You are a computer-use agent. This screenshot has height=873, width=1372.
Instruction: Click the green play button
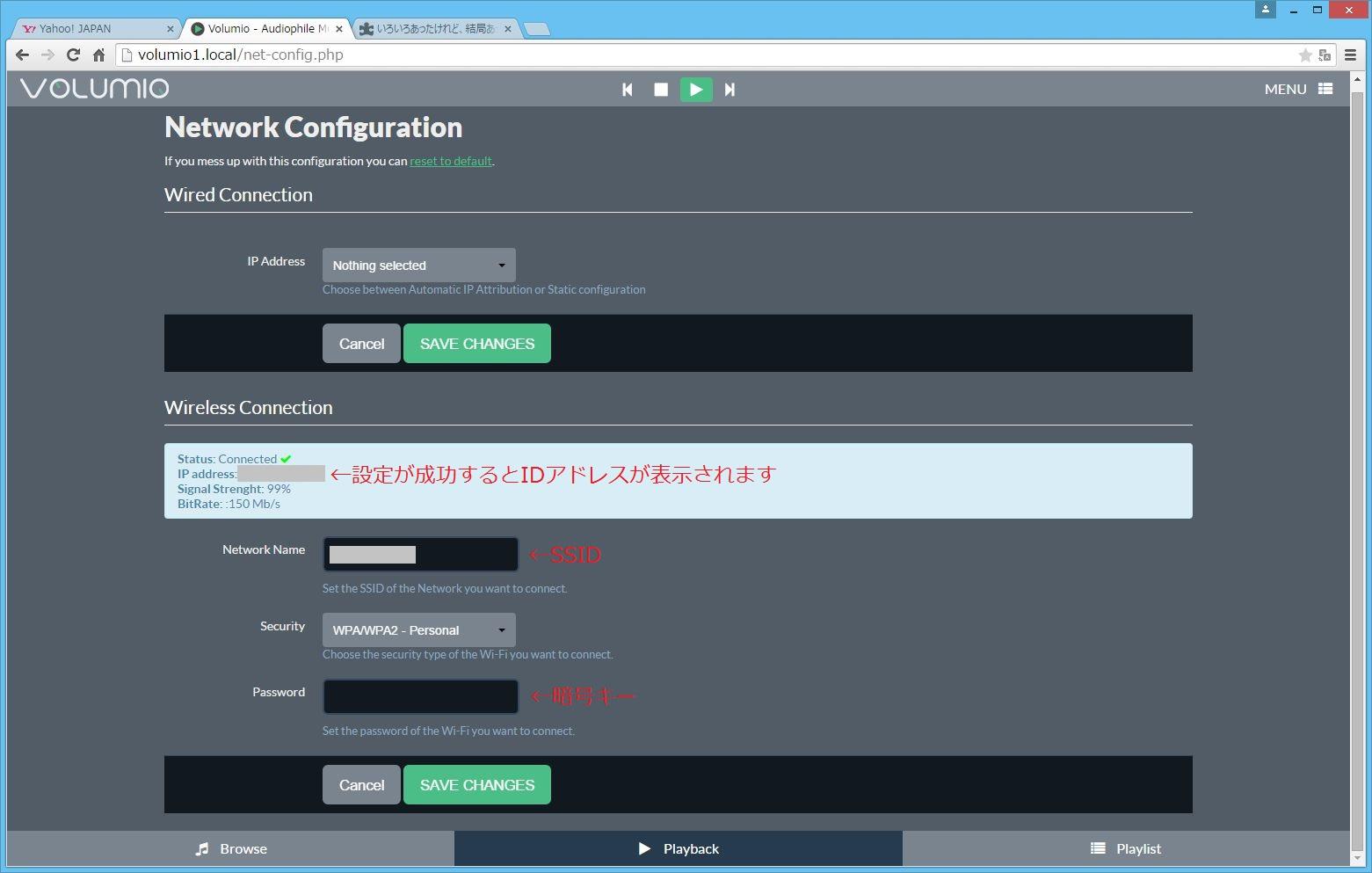click(696, 90)
